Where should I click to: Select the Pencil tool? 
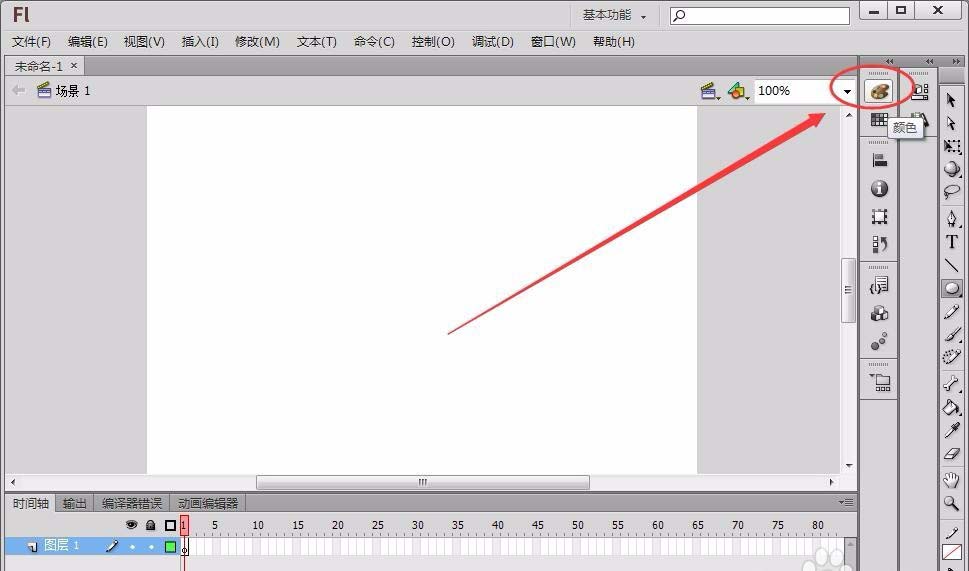(952, 311)
